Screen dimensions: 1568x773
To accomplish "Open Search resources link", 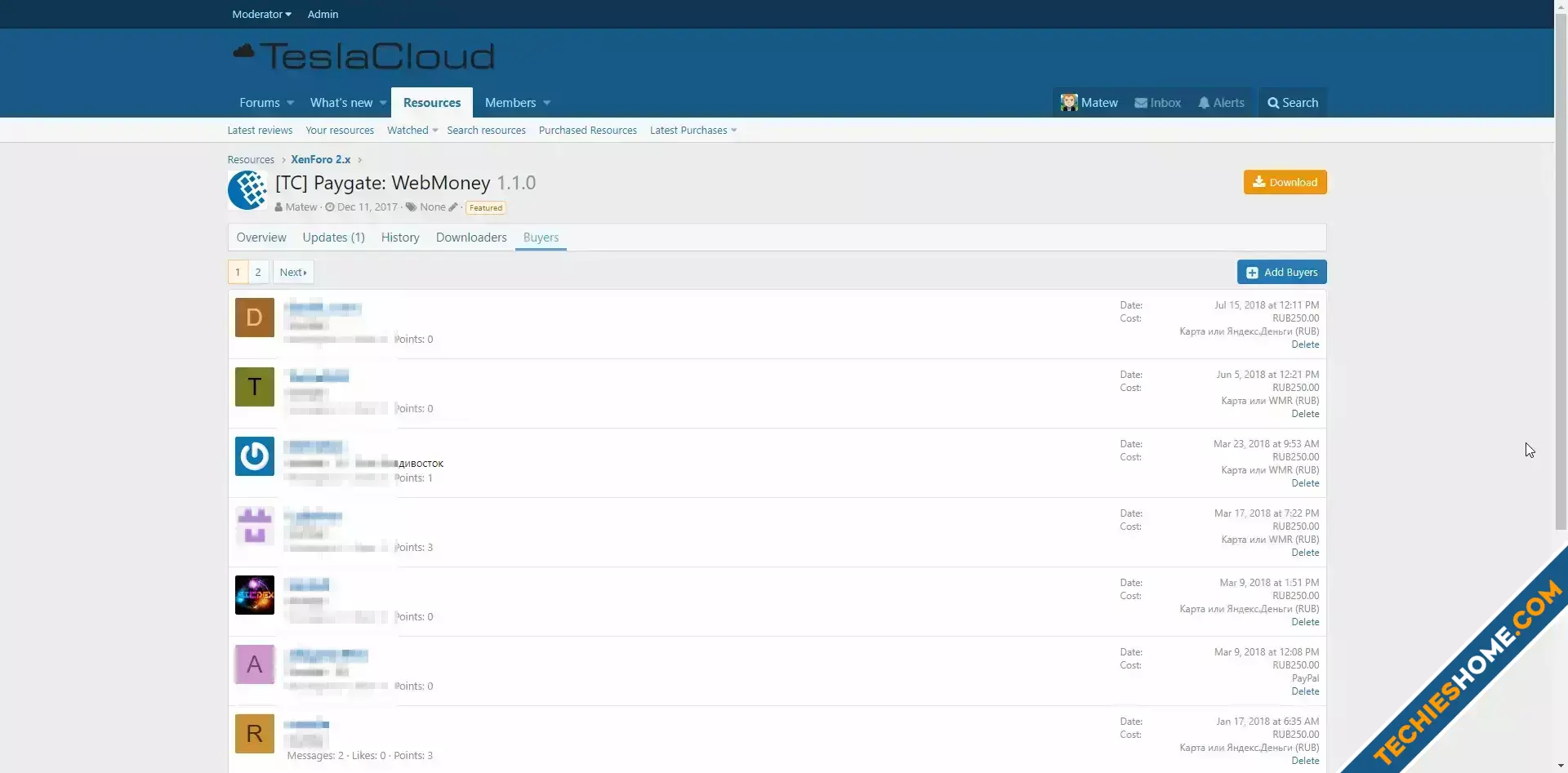I will 486,131.
